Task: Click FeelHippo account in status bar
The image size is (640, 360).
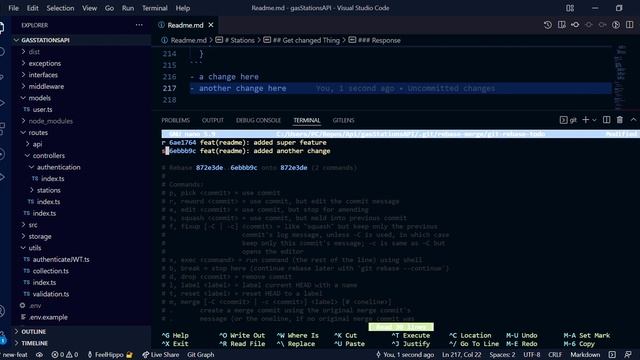Action: (x=110, y=355)
